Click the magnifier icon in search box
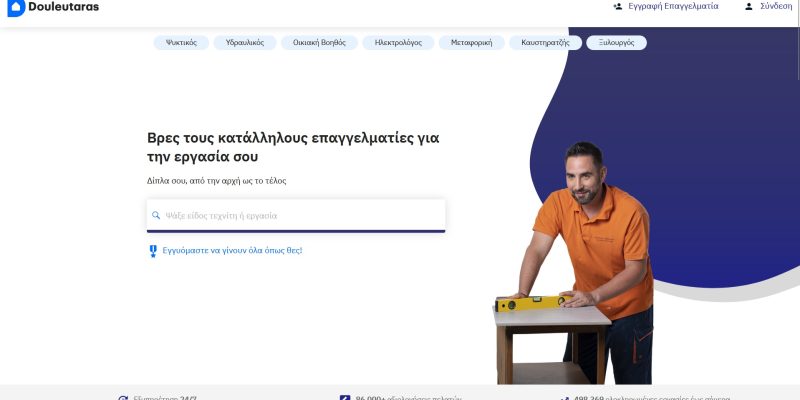The width and height of the screenshot is (800, 400). (156, 215)
